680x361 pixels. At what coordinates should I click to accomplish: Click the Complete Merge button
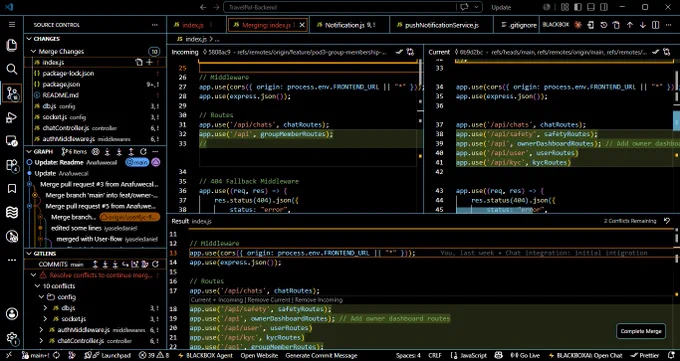point(641,331)
